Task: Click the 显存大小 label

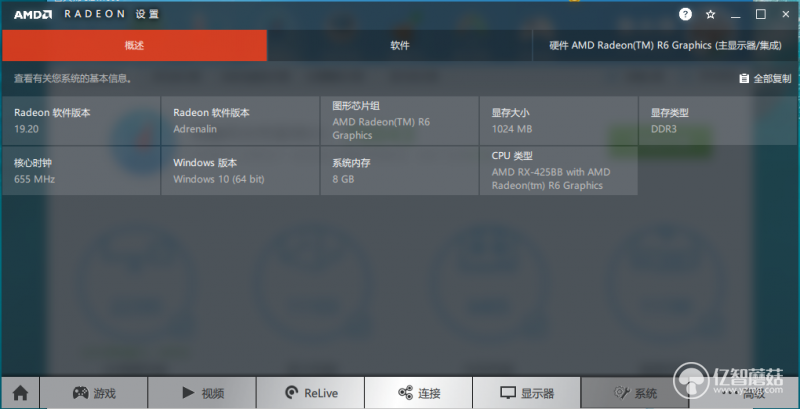Action: pos(511,113)
